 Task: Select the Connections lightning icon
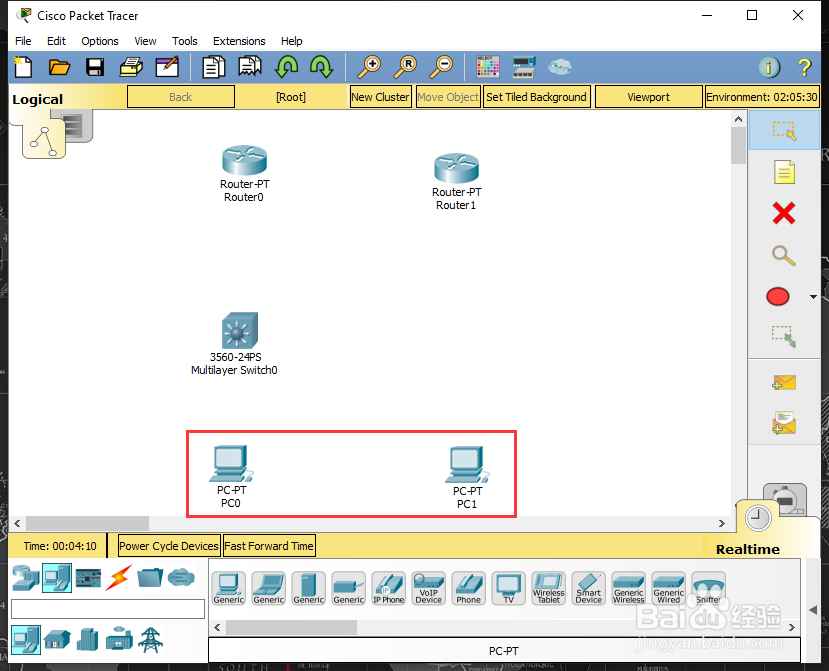(x=119, y=578)
